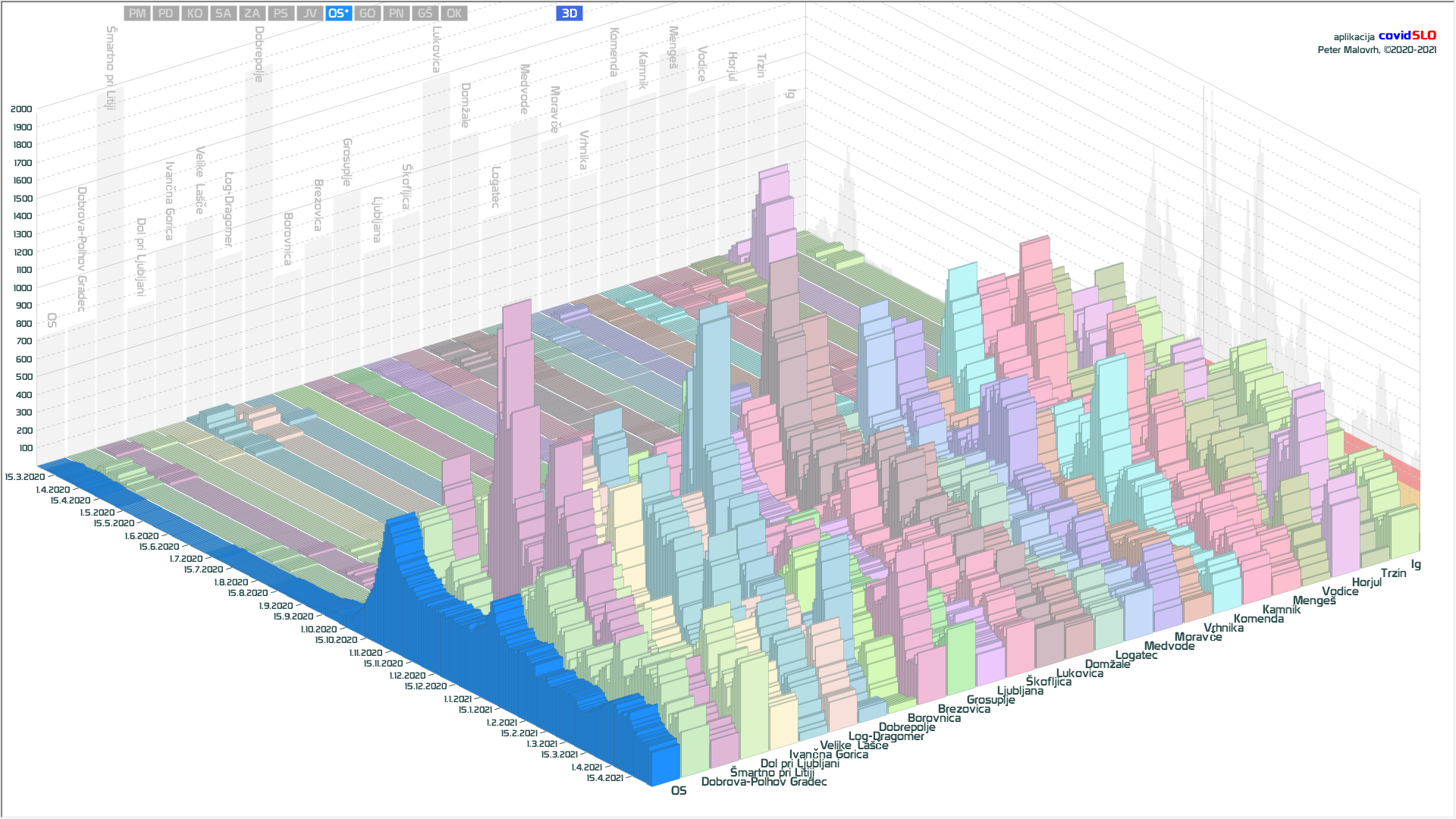This screenshot has height=819, width=1456.
Task: Click the active OS* region tab
Action: pyautogui.click(x=338, y=13)
